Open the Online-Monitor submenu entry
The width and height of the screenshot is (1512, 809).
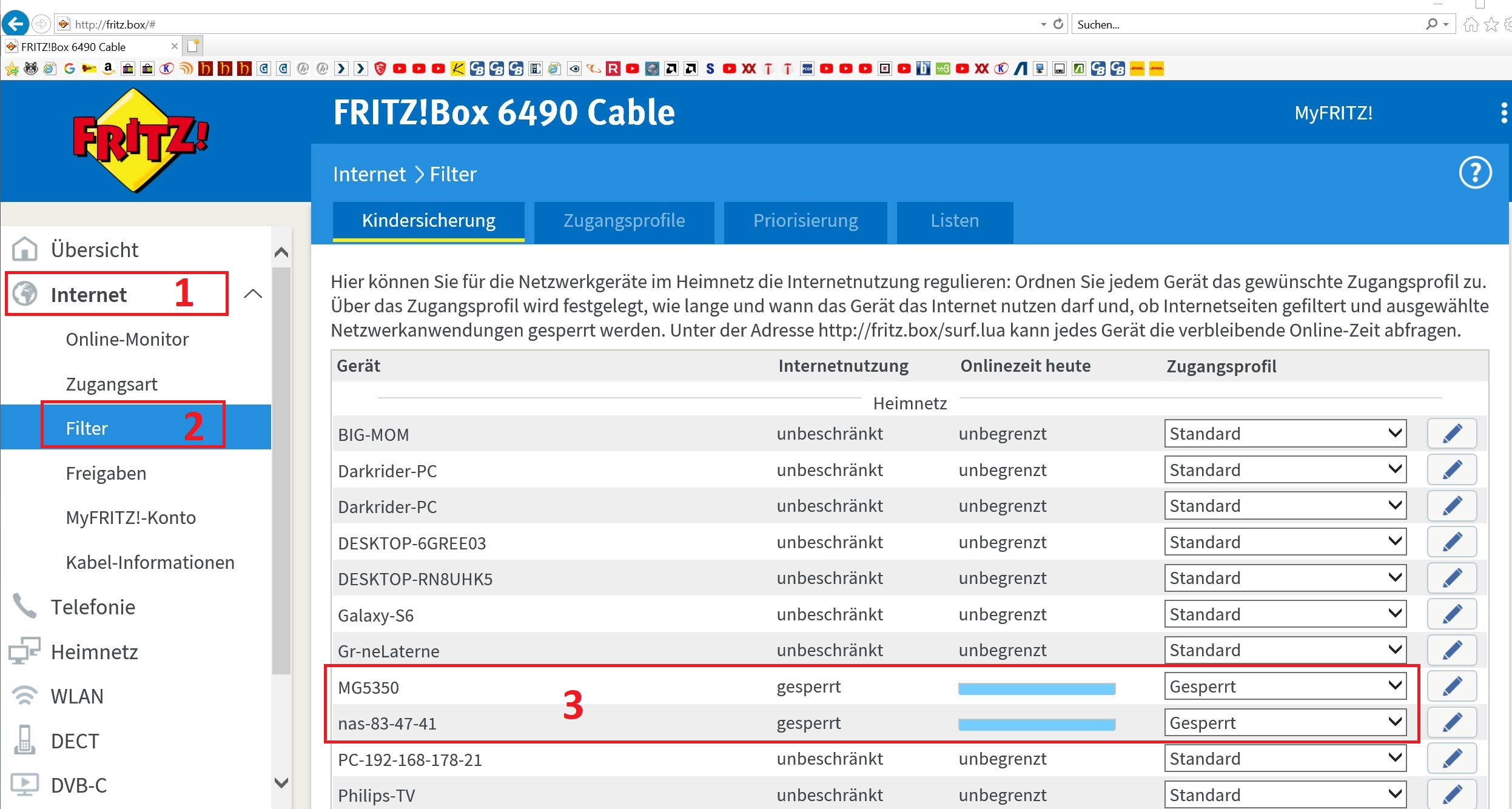[x=127, y=339]
